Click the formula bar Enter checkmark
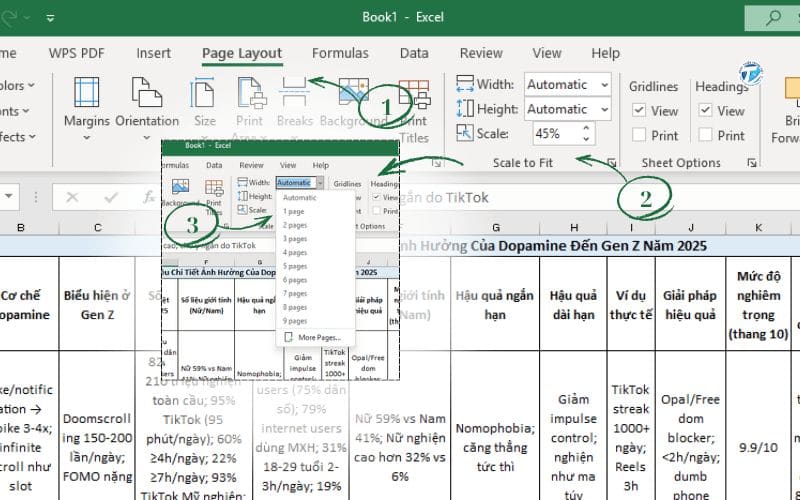800x500 pixels. [111, 197]
